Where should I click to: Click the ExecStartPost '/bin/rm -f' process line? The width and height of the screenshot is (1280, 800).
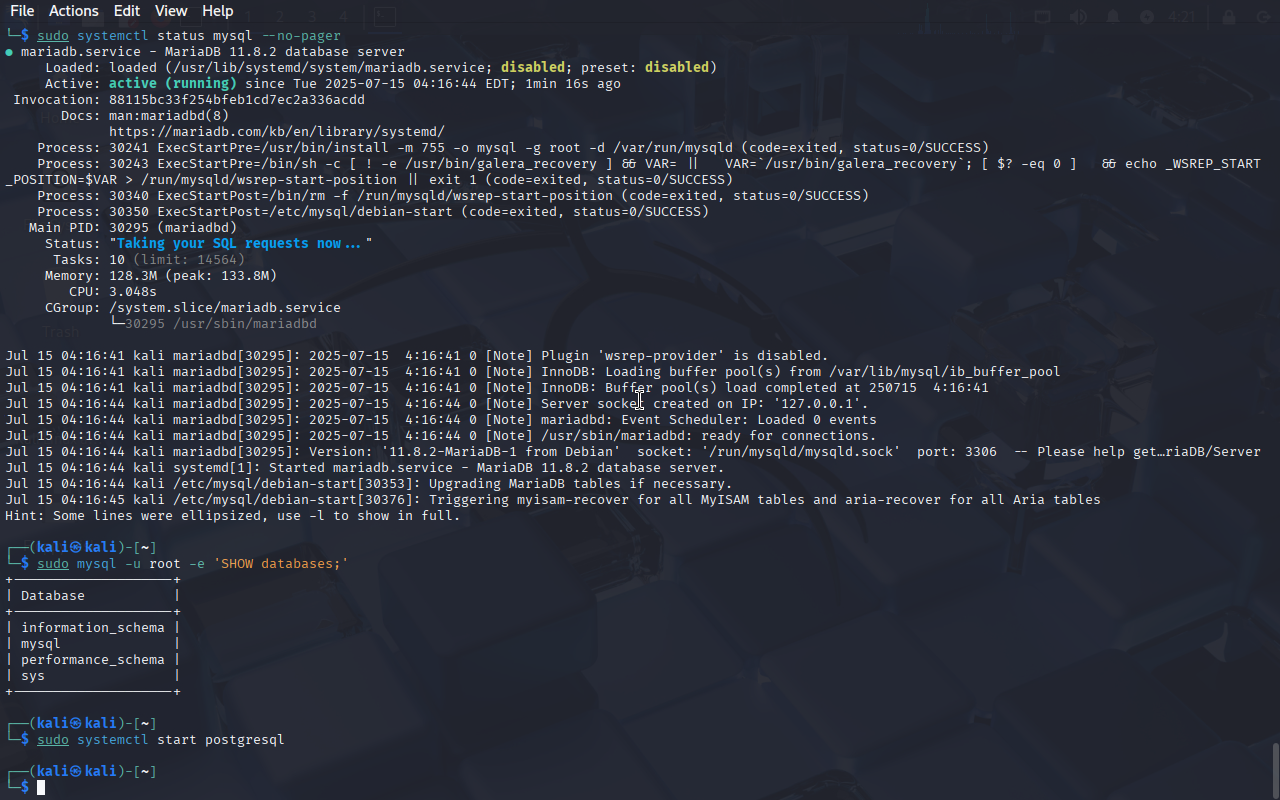click(x=453, y=196)
